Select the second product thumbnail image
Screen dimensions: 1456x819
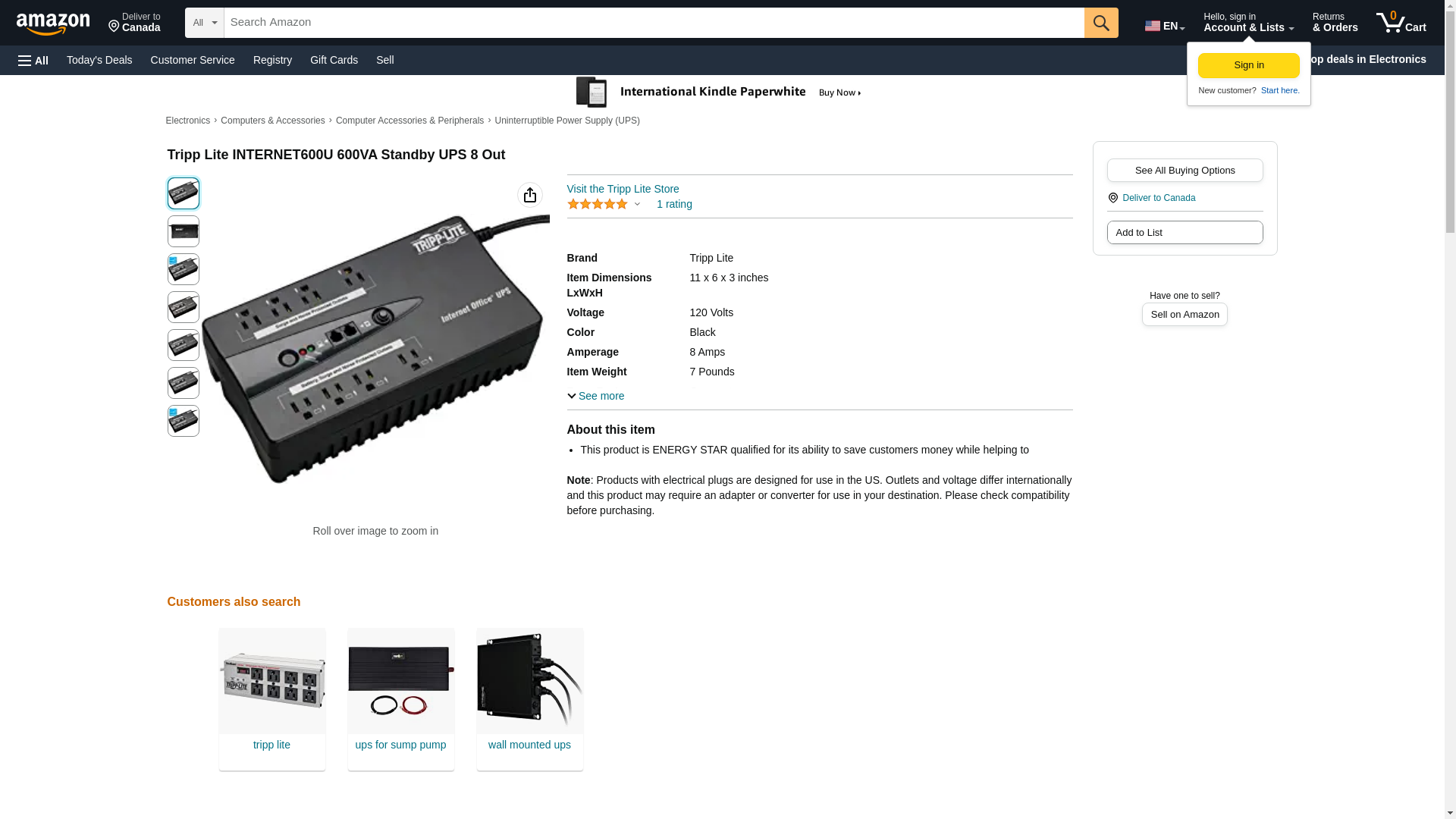(x=184, y=231)
